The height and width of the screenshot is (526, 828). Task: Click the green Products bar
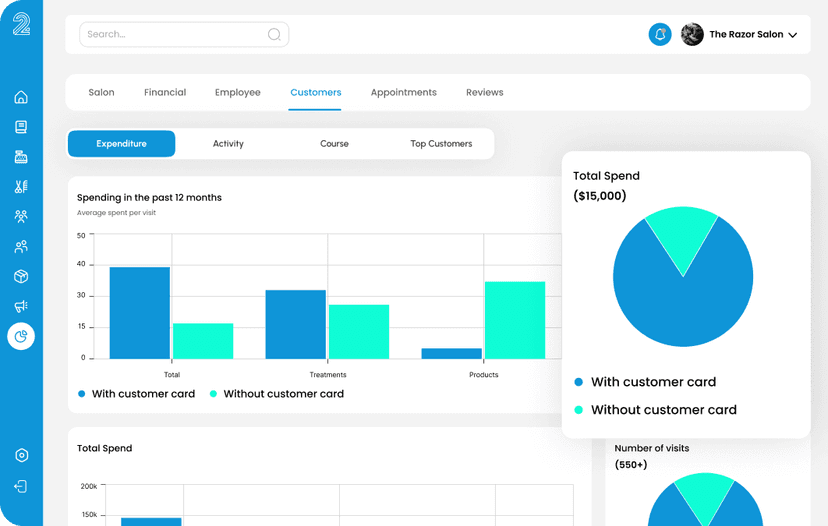[515, 321]
